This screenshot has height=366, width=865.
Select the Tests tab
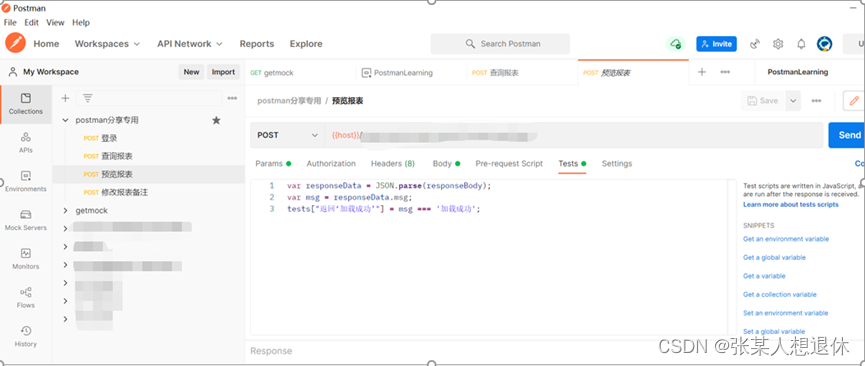(572, 163)
